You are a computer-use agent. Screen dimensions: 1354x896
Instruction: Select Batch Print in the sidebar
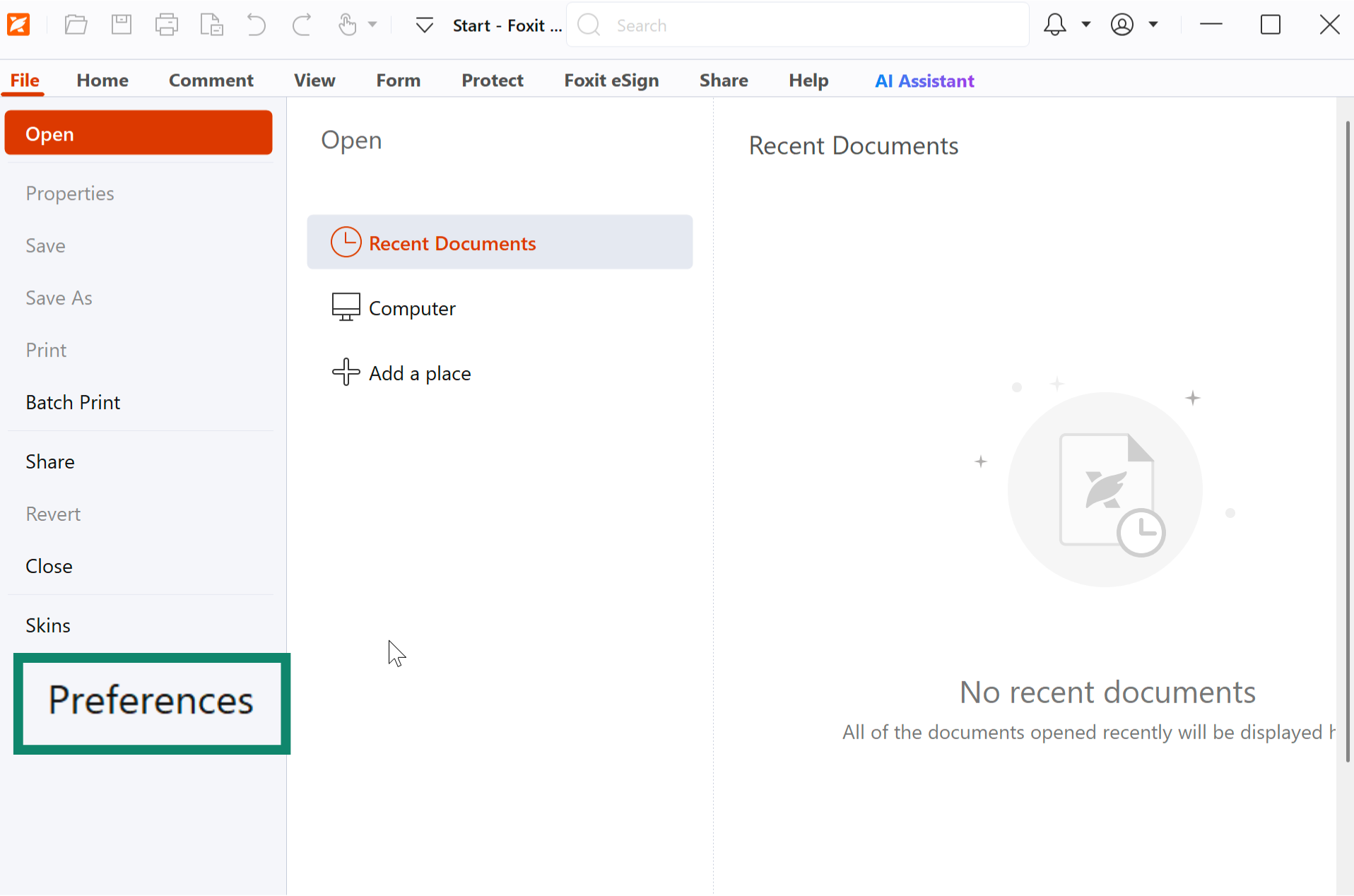click(x=73, y=402)
